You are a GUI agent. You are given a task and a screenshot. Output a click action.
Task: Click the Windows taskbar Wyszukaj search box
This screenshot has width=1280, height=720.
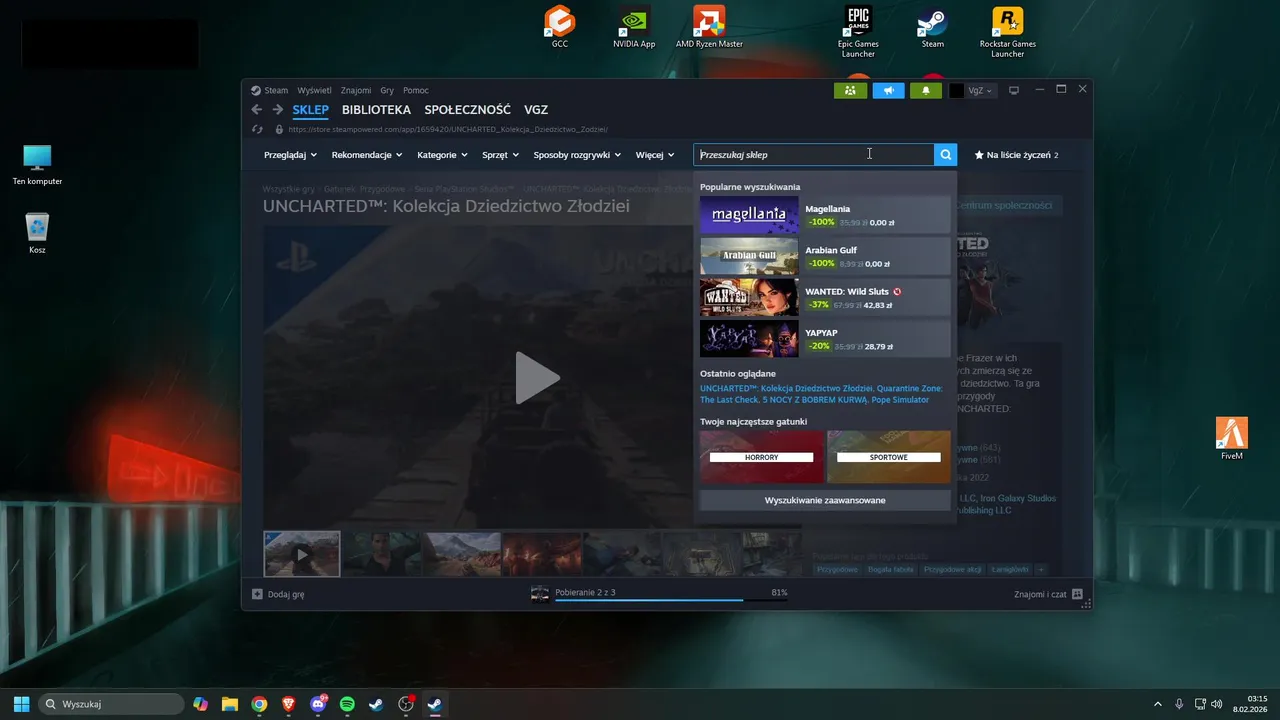click(x=111, y=704)
